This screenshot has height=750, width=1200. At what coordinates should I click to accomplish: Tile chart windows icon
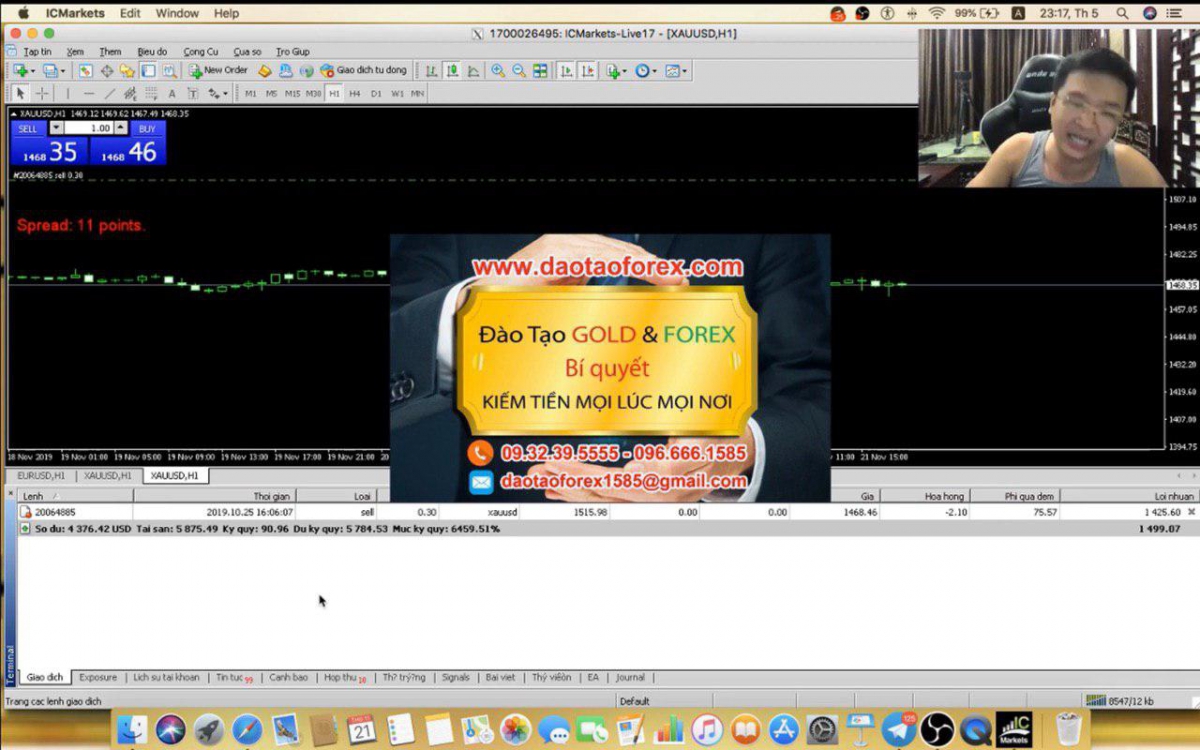pyautogui.click(x=540, y=71)
